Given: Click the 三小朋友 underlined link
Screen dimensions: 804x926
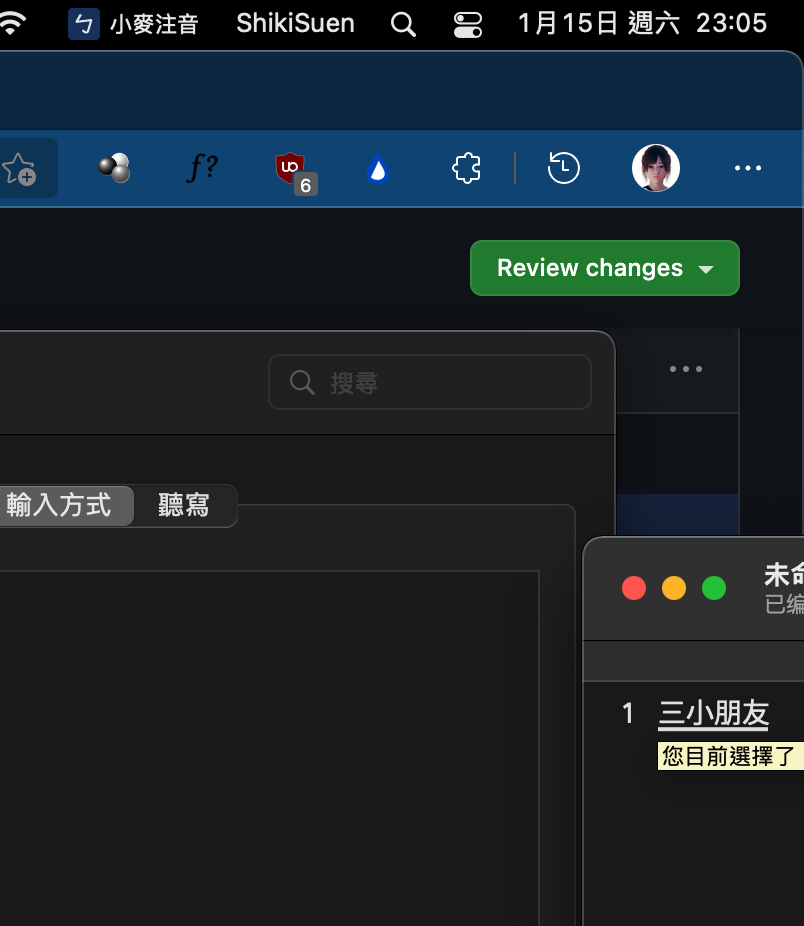Looking at the screenshot, I should [x=712, y=713].
